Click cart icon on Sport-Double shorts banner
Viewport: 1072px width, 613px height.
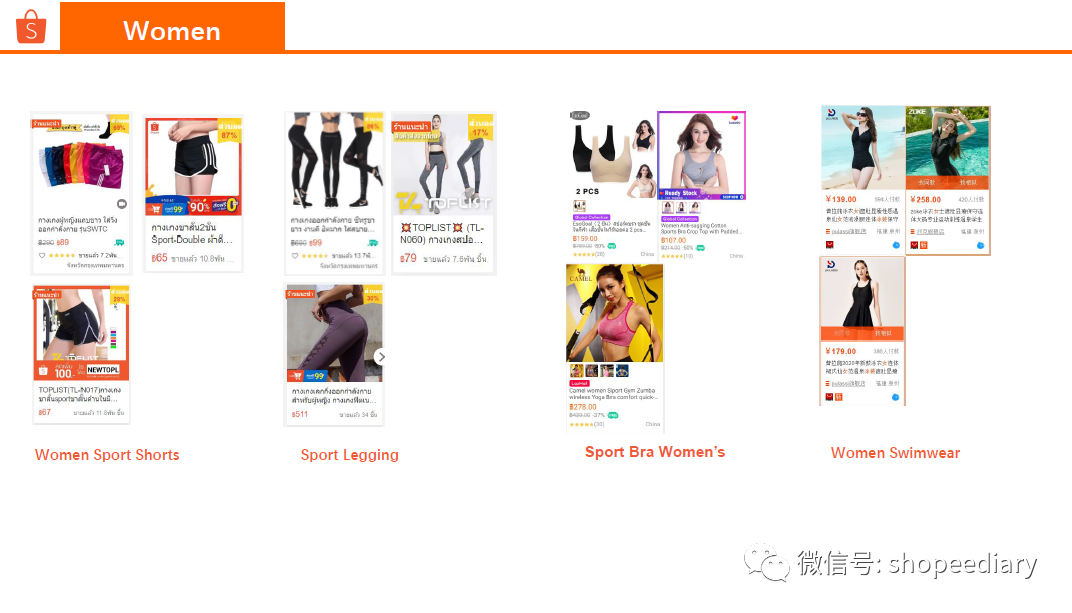tap(156, 208)
